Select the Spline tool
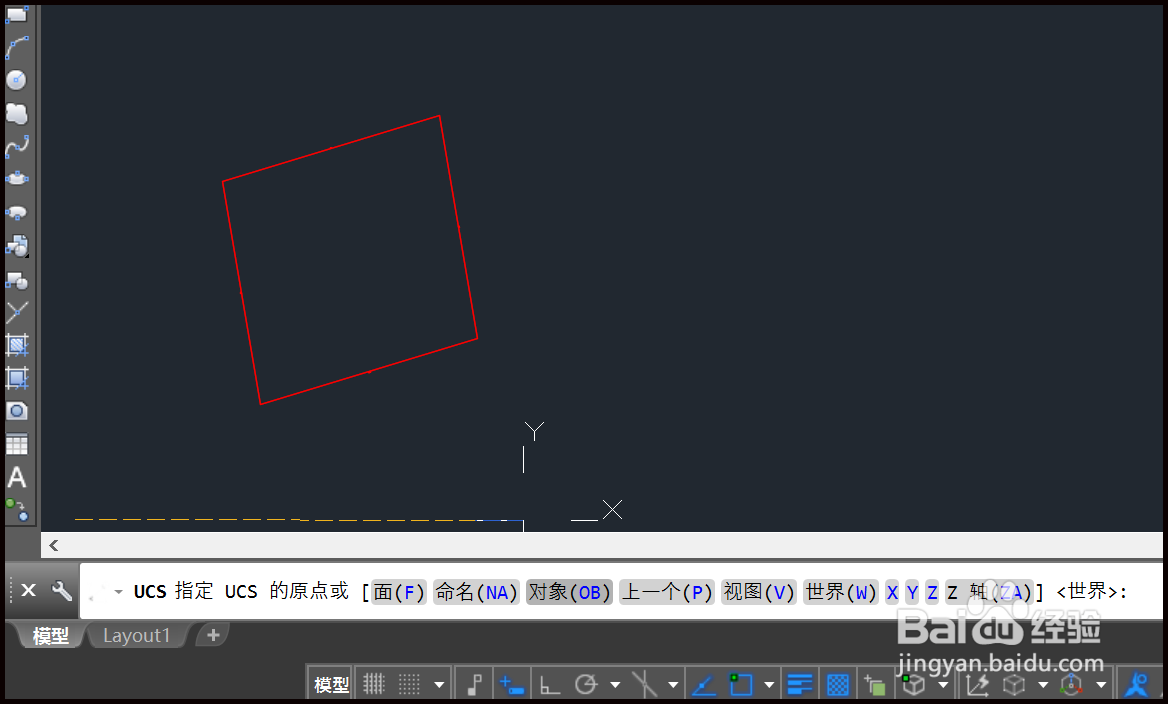The width and height of the screenshot is (1168, 704). point(16,146)
